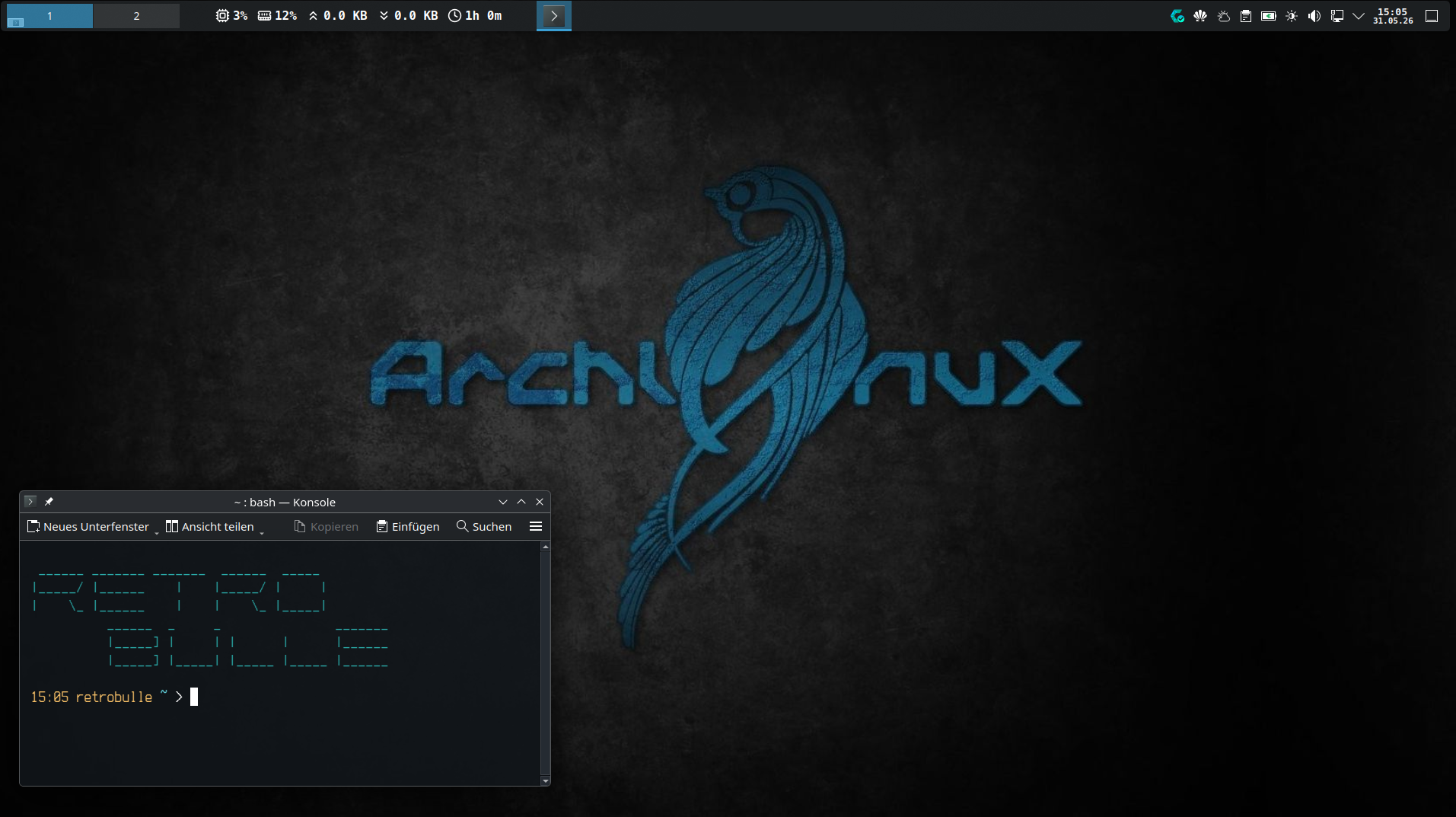Open the clock showing 15:05
The width and height of the screenshot is (1456, 817).
tap(1393, 16)
